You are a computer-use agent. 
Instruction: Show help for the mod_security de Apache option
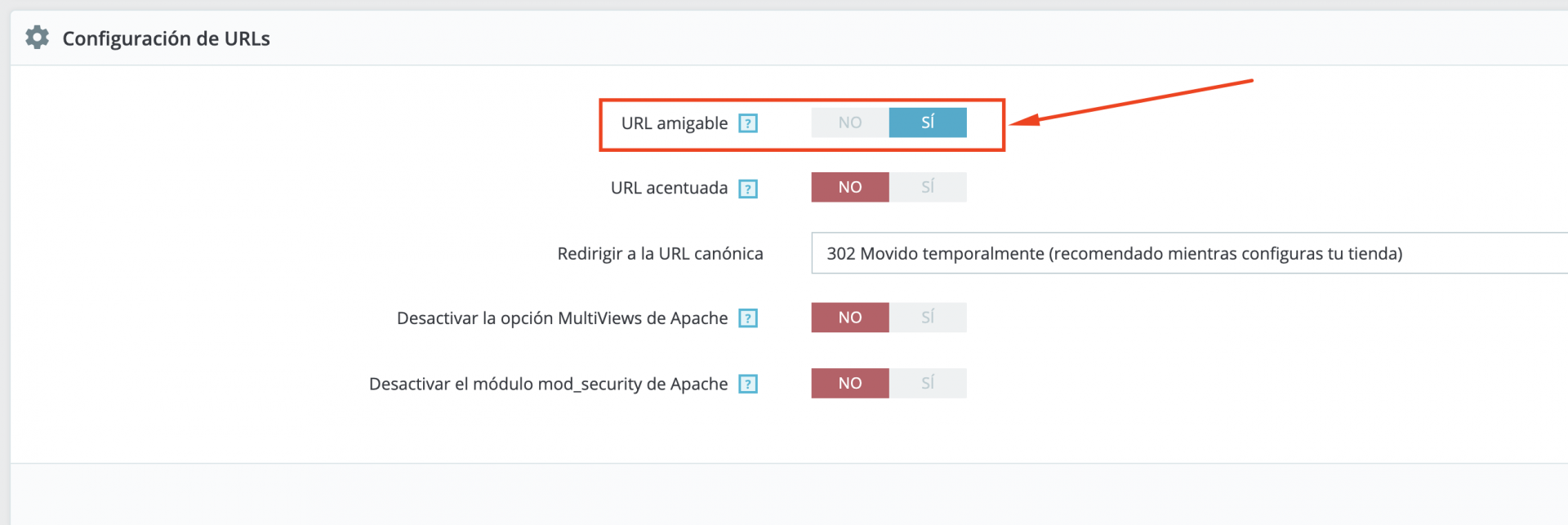coord(748,384)
